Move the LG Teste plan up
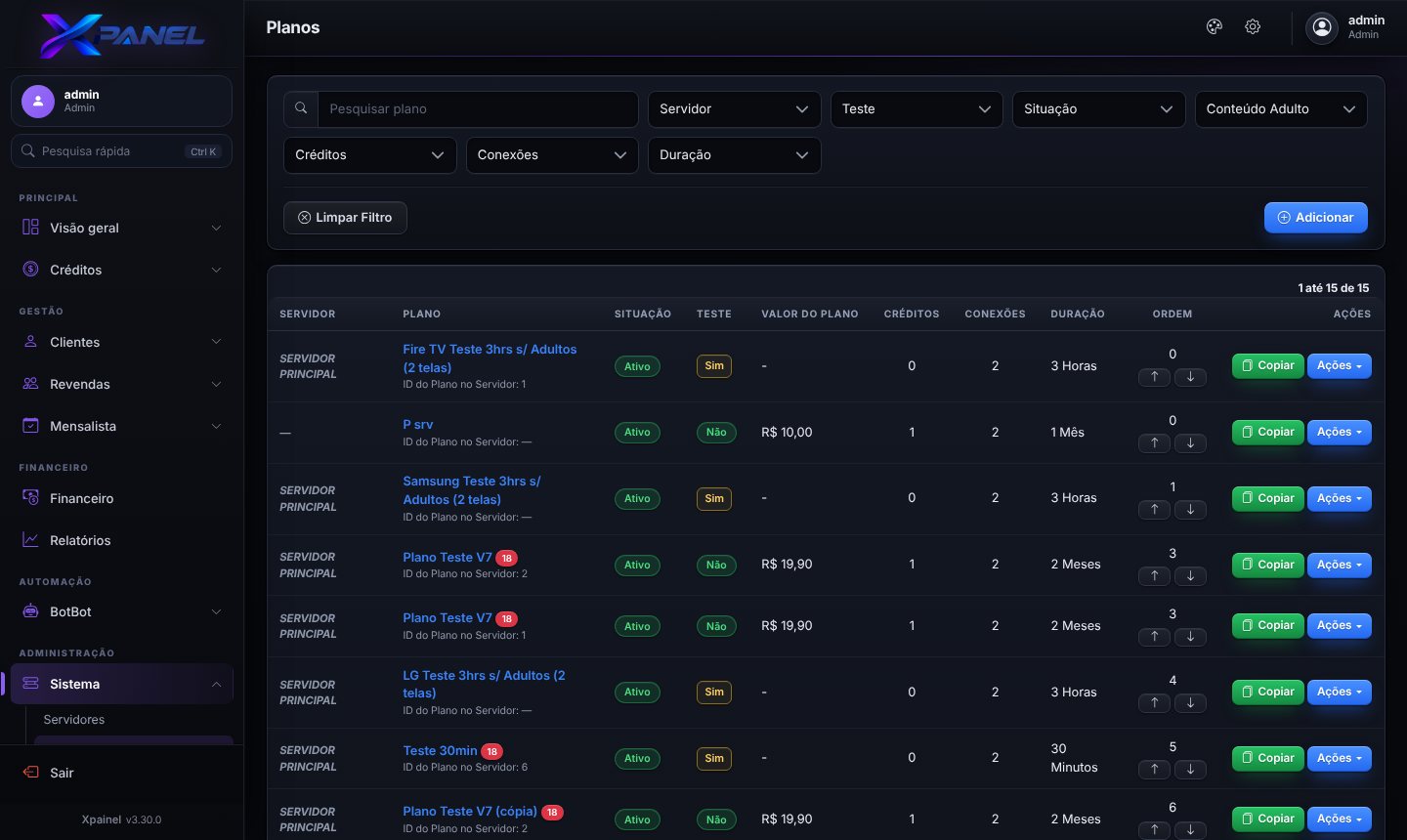 coord(1154,703)
